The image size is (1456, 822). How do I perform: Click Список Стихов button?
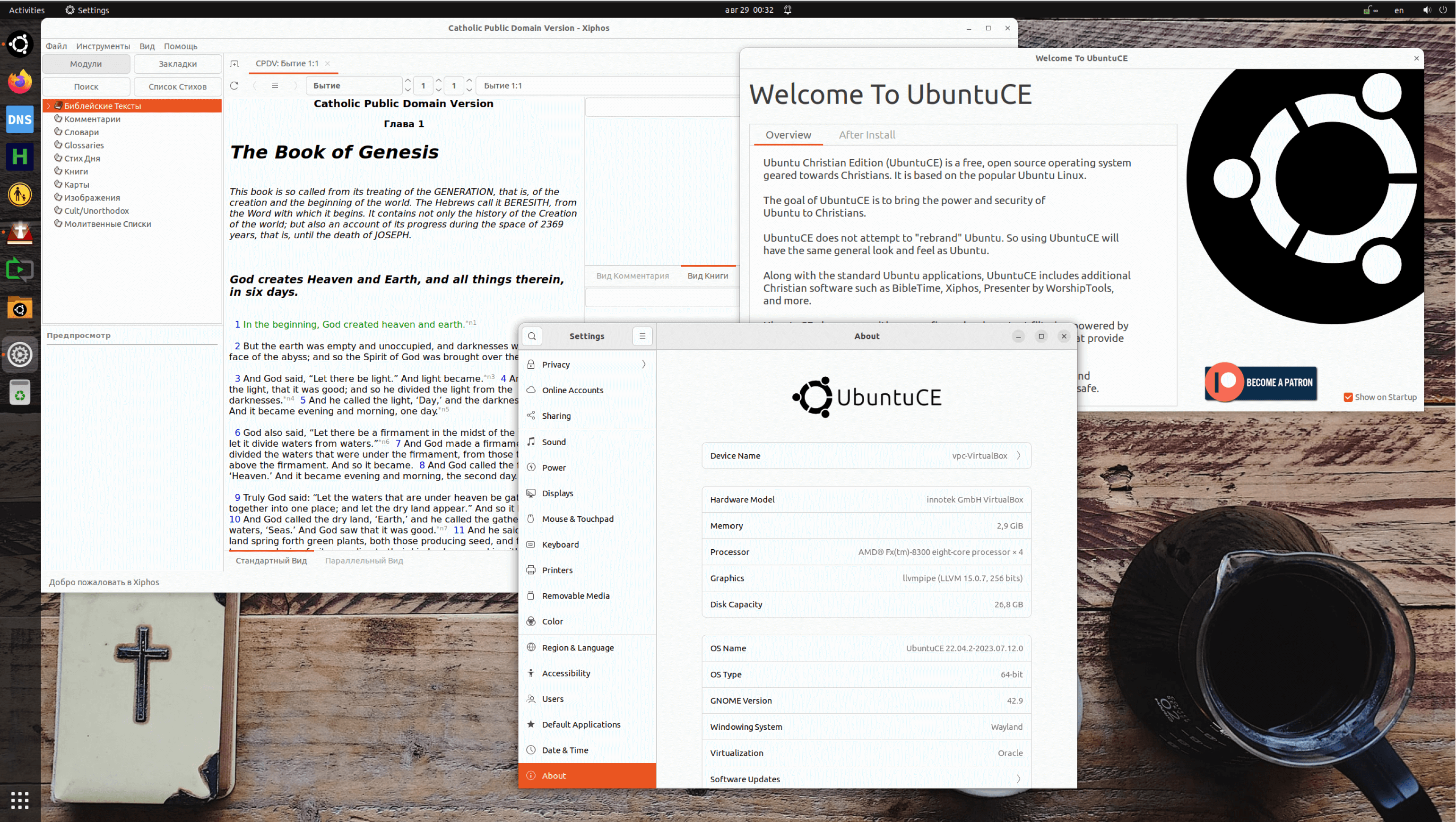point(177,86)
